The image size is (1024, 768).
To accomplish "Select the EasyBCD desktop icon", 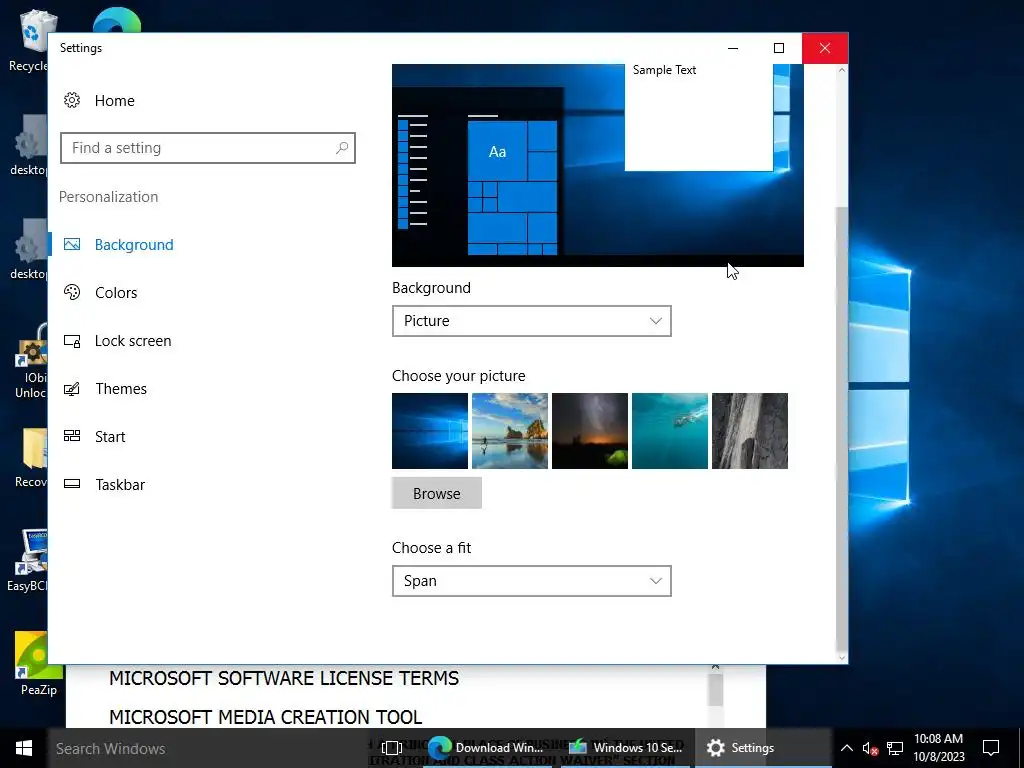I will click(x=29, y=560).
